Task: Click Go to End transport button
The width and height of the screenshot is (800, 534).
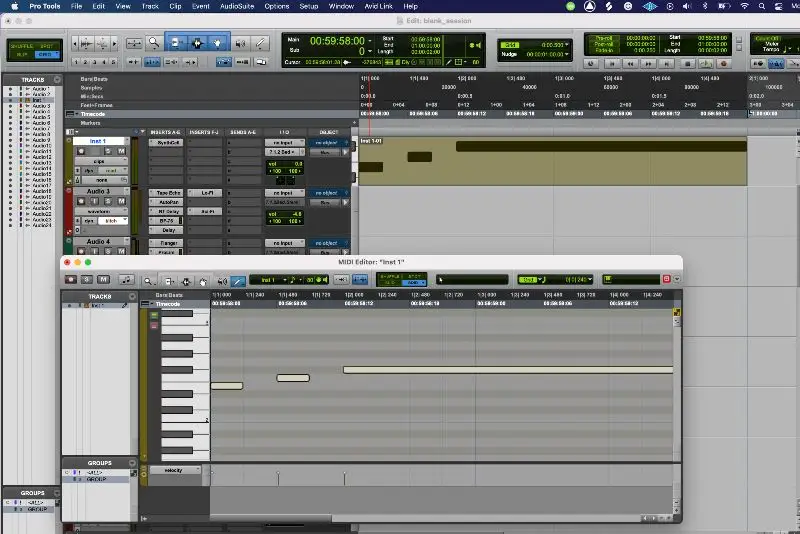Action: [x=666, y=64]
